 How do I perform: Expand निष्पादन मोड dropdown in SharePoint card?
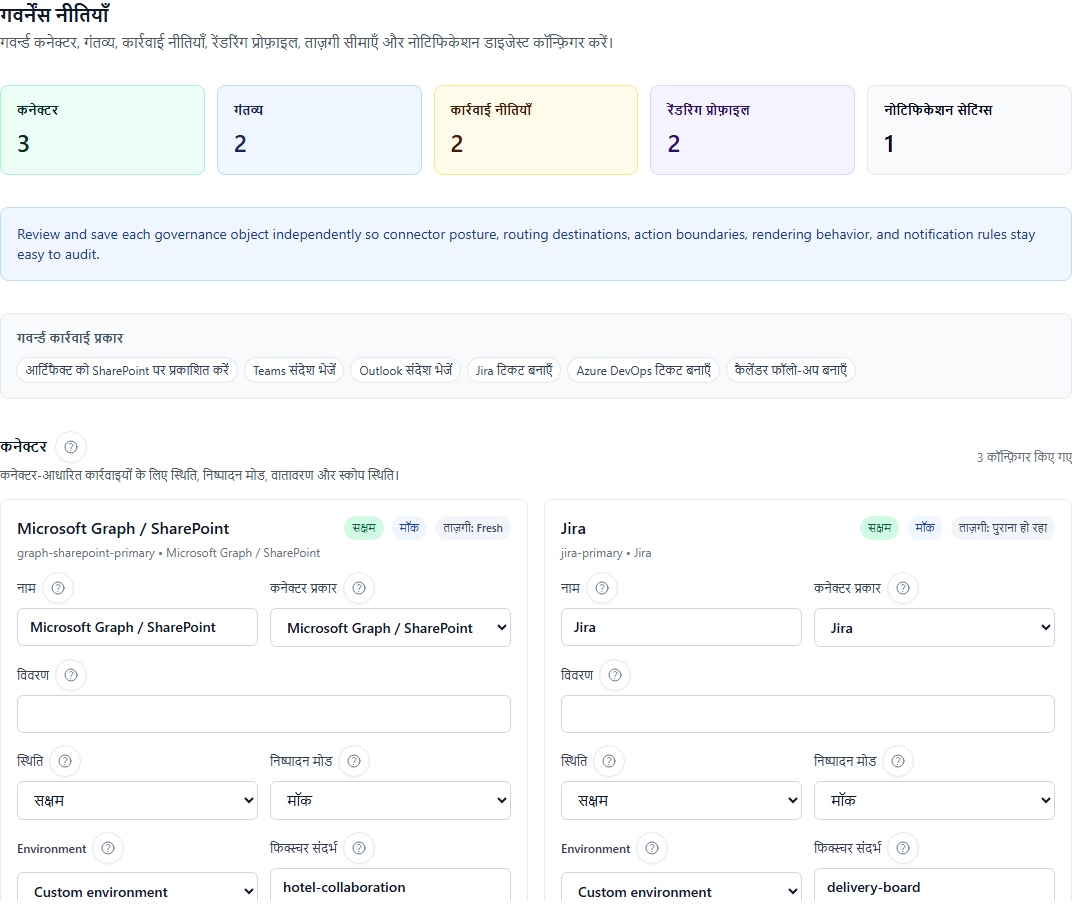[x=390, y=800]
